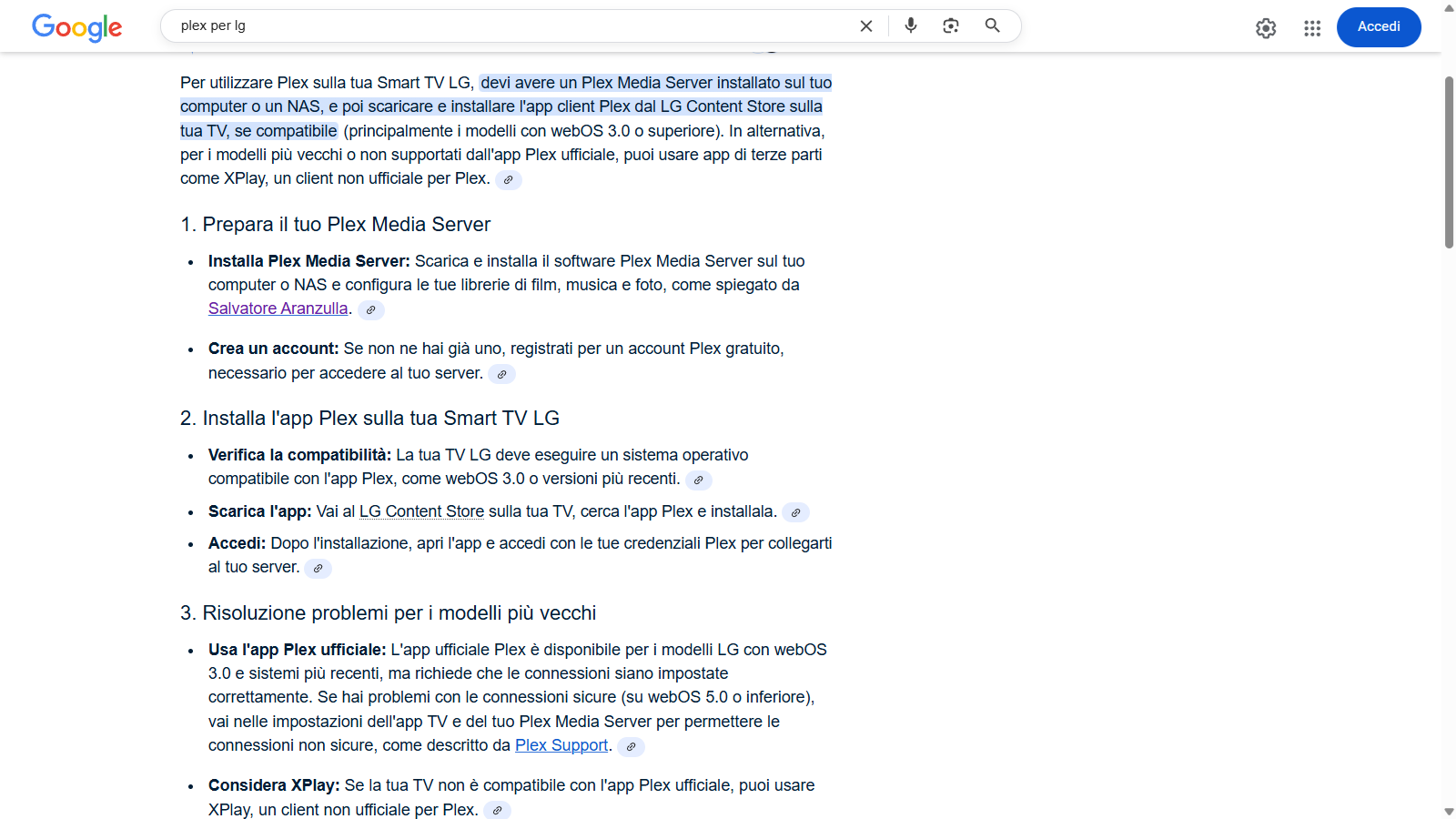Open source link icon after XPlay bullet

click(497, 811)
